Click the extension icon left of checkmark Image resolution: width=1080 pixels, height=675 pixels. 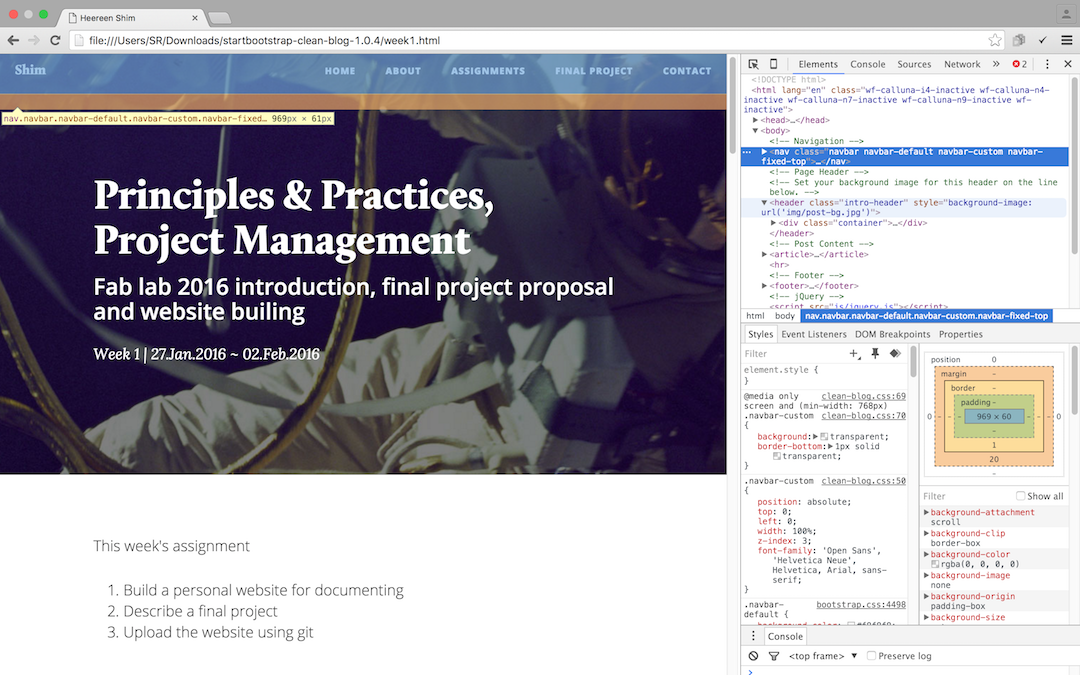(x=1019, y=40)
